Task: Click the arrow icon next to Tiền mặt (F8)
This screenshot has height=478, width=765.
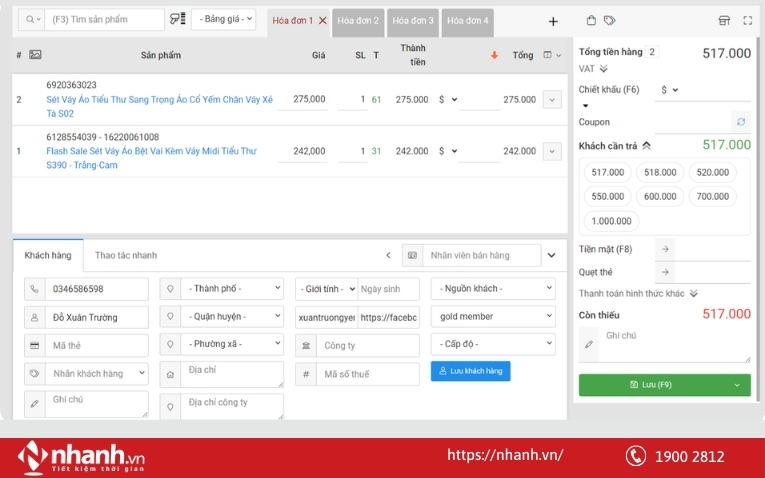Action: coord(666,249)
